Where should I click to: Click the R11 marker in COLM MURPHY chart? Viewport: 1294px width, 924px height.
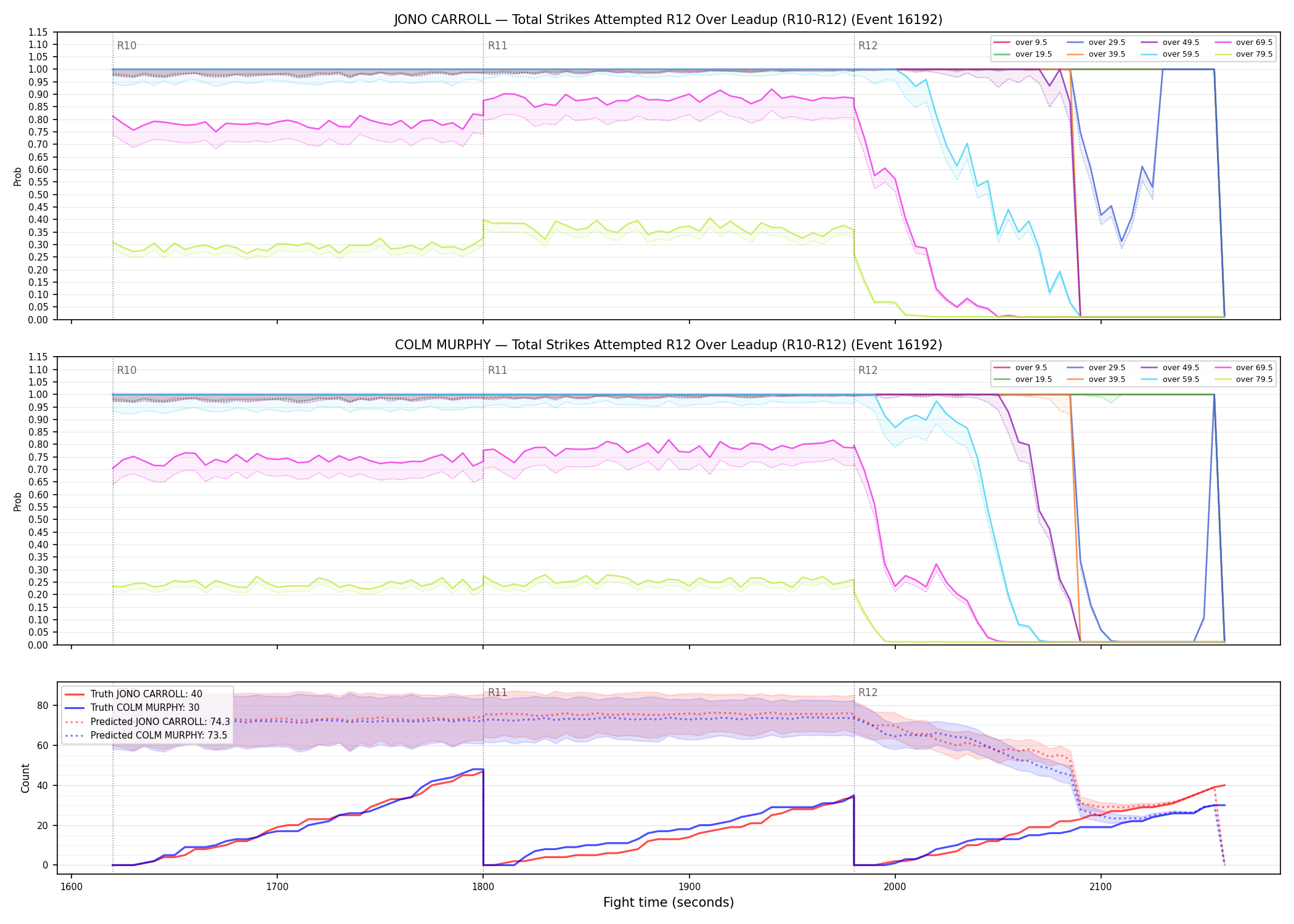click(497, 370)
